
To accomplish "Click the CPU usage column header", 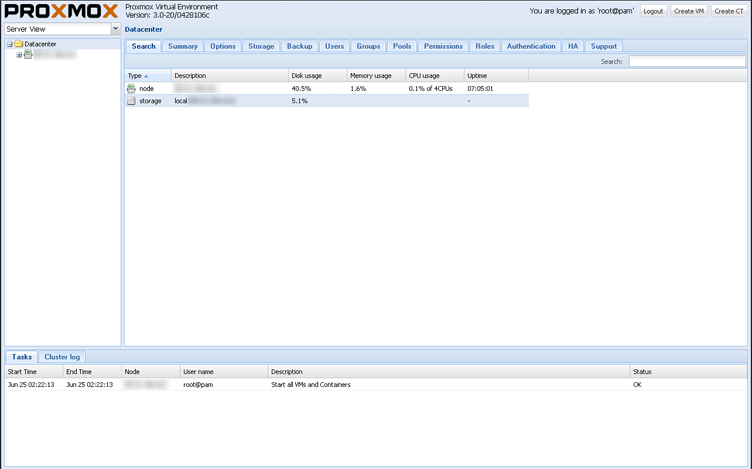I will 435,76.
